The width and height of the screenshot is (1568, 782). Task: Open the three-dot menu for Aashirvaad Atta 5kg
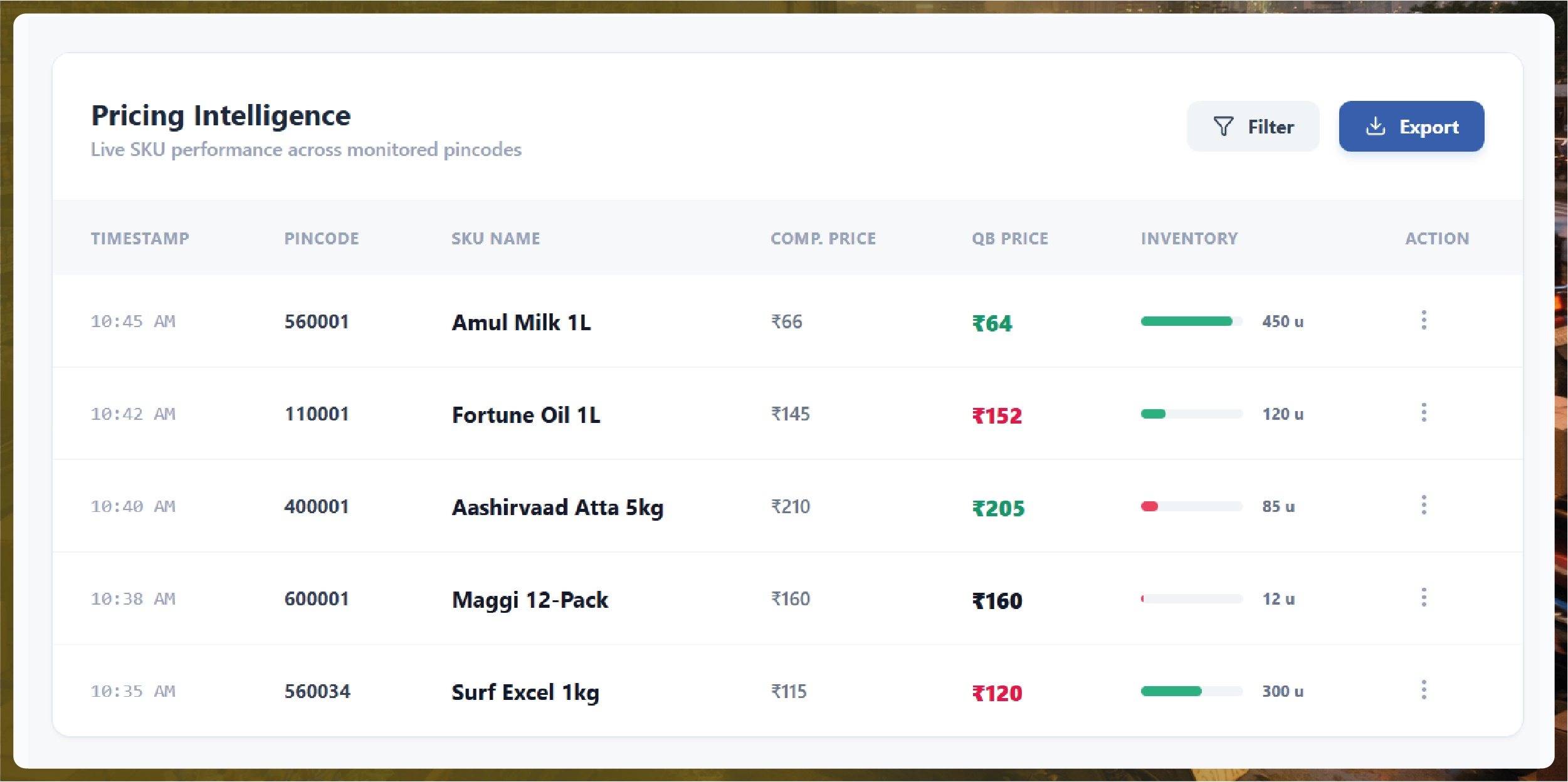click(1425, 506)
